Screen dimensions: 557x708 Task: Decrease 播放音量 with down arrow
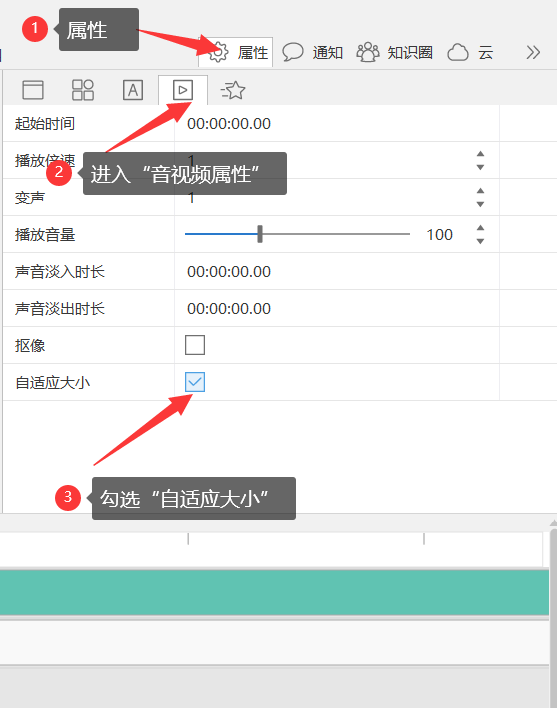[x=480, y=241]
